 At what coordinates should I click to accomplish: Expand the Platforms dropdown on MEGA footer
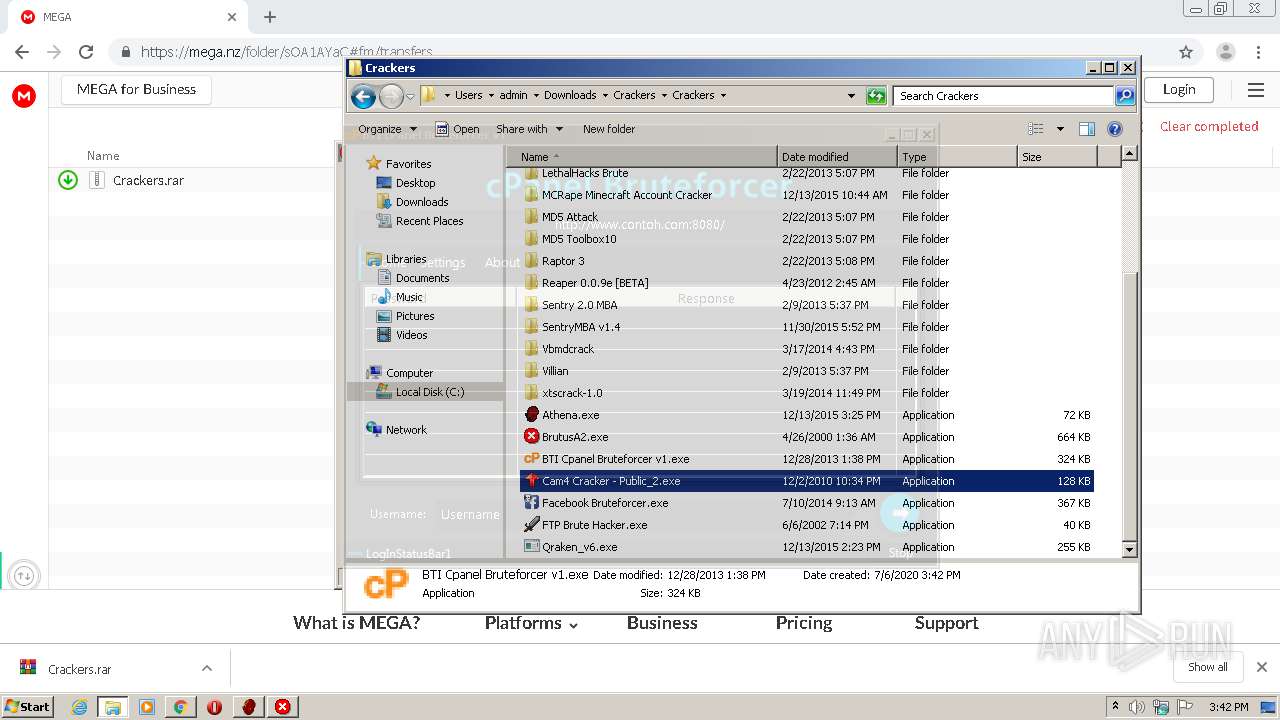[574, 625]
